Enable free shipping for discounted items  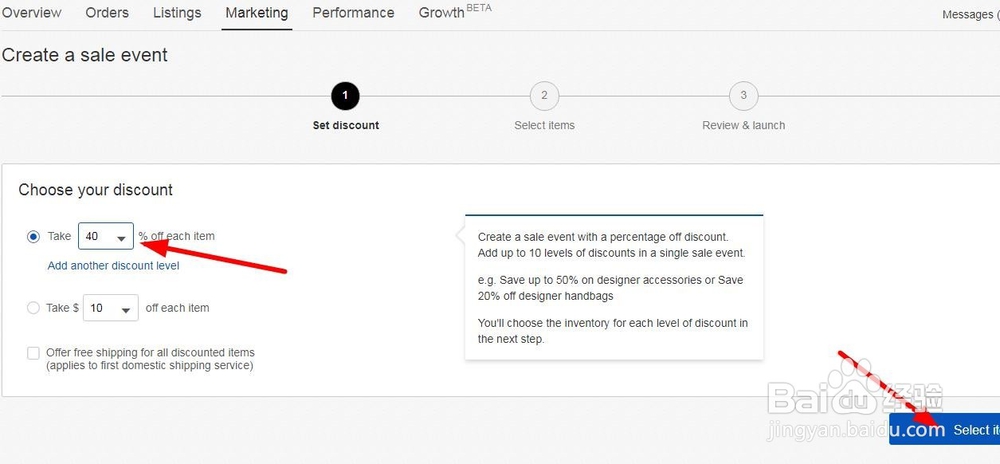coord(34,353)
